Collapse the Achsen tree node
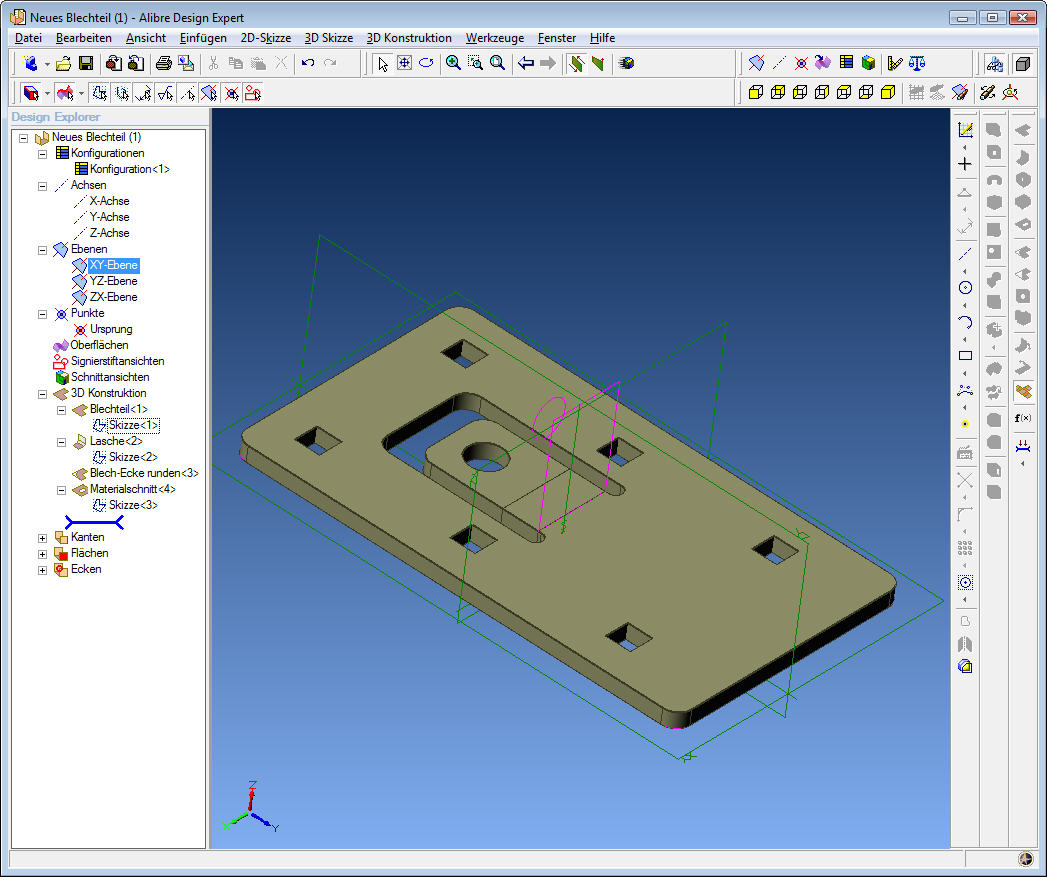 pyautogui.click(x=42, y=186)
